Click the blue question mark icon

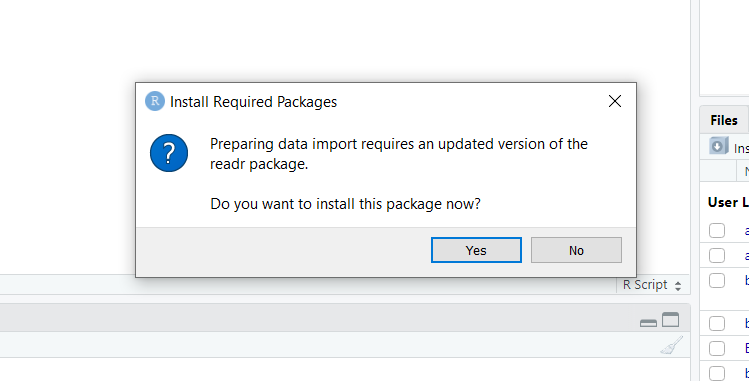[x=169, y=153]
